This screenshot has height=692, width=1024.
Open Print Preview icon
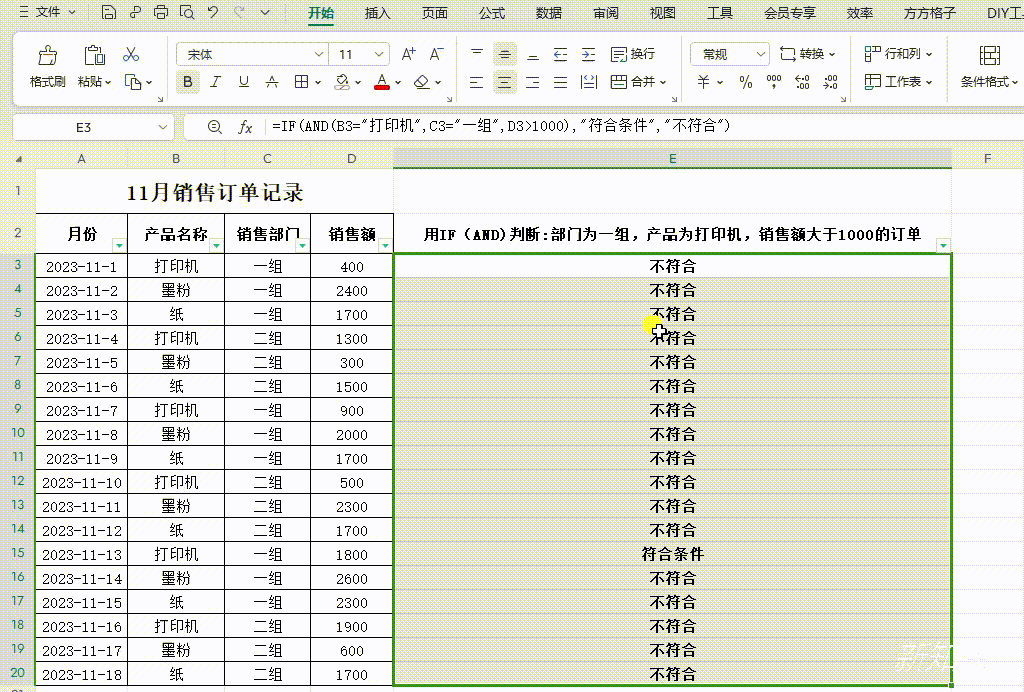click(187, 12)
